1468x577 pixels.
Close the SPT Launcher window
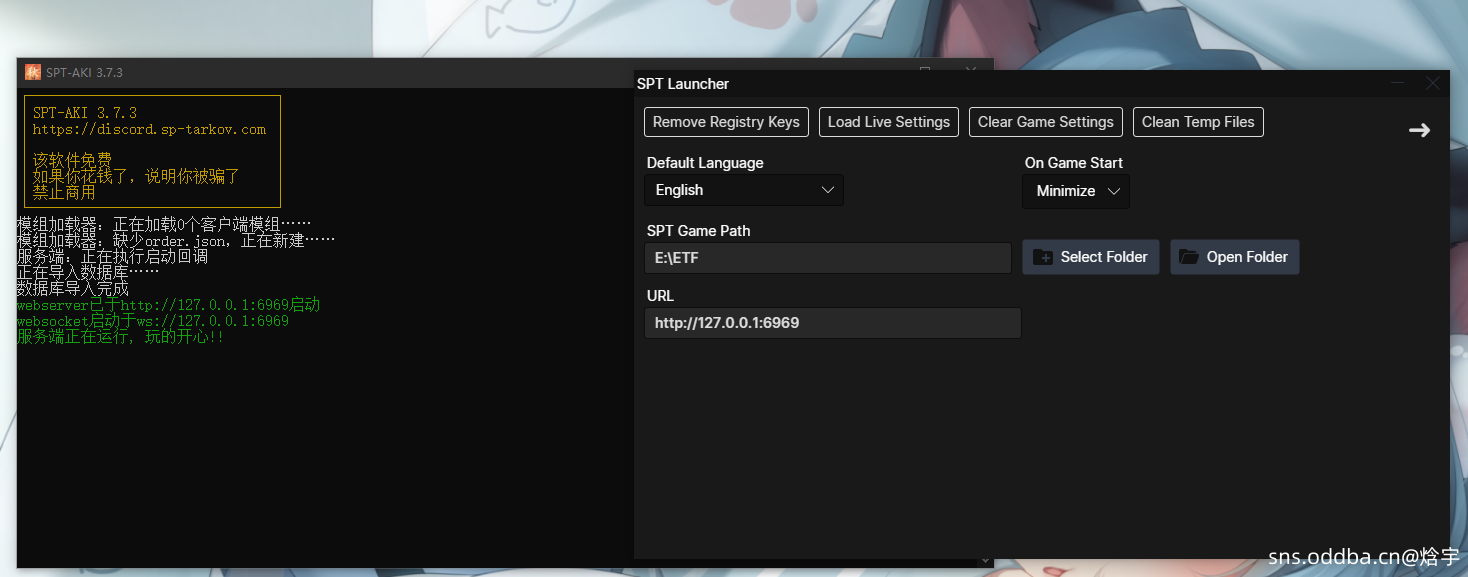[x=1432, y=83]
